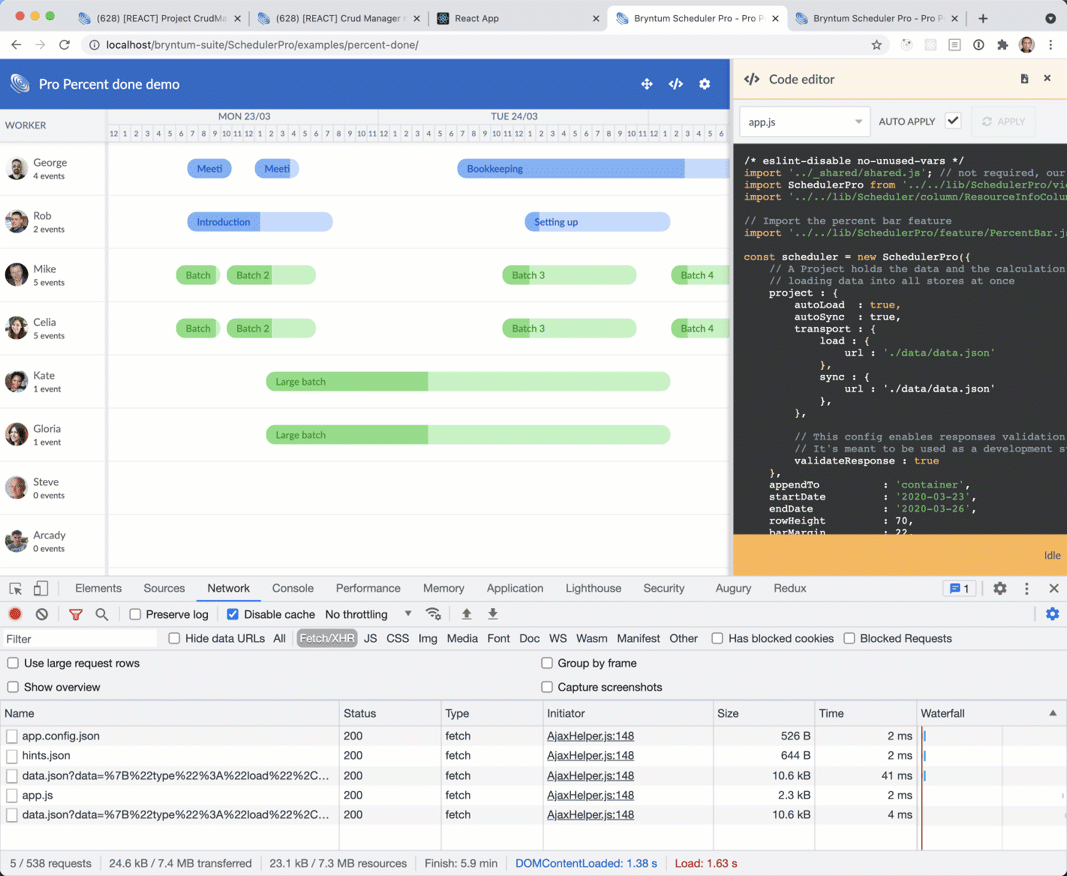The height and width of the screenshot is (876, 1067).
Task: Enable the Preserve log checkbox
Action: click(x=135, y=613)
